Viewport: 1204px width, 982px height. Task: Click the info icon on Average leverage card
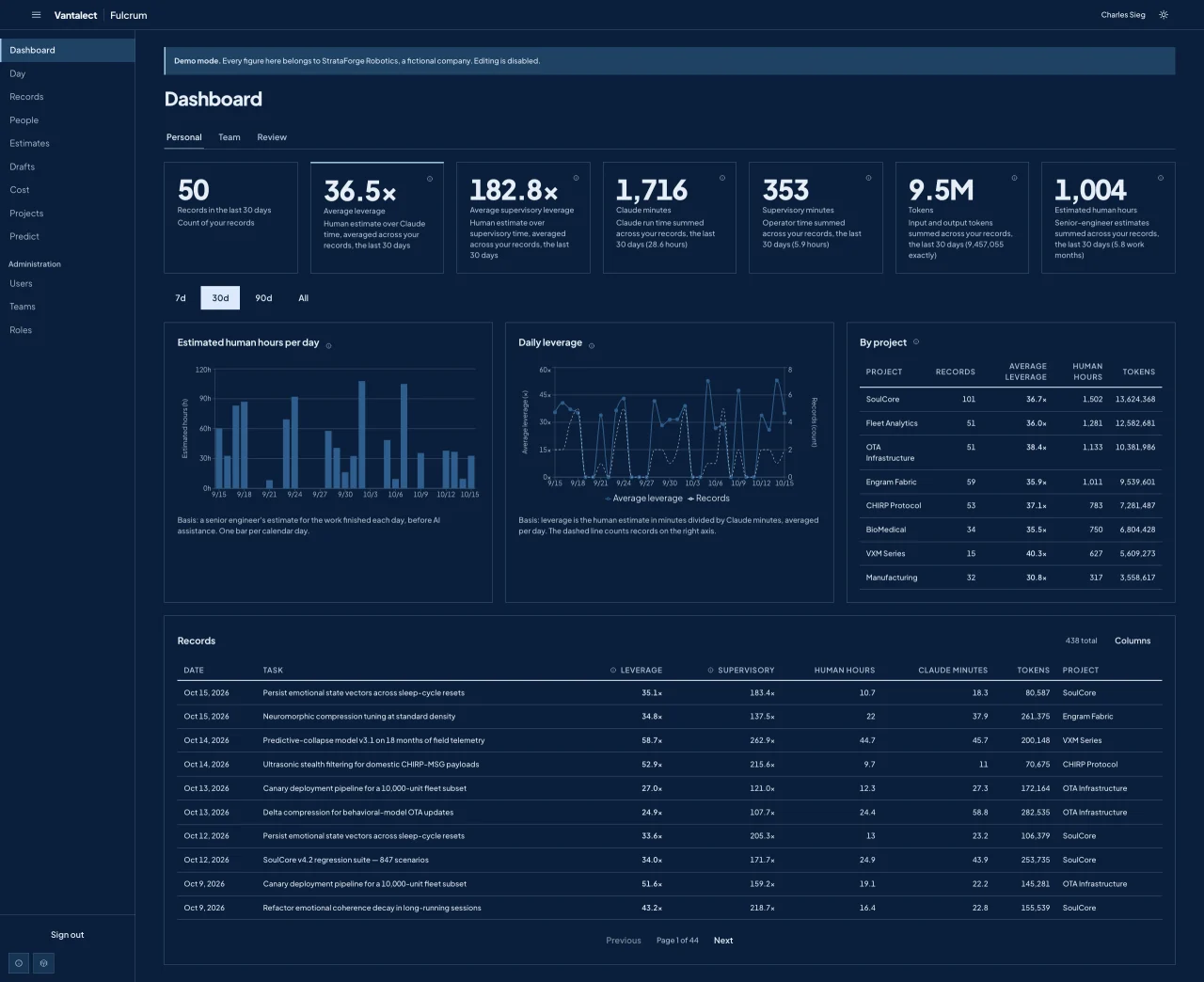point(430,179)
